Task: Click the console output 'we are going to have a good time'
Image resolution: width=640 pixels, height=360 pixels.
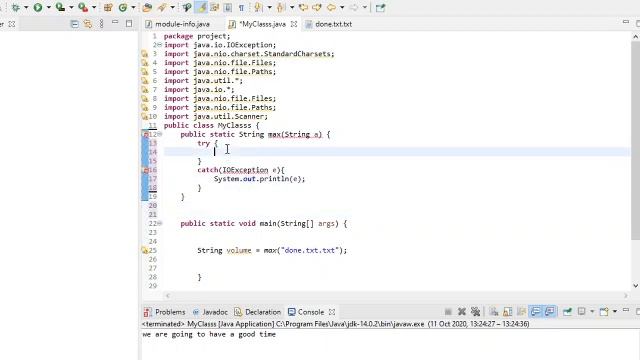Action: click(209, 334)
